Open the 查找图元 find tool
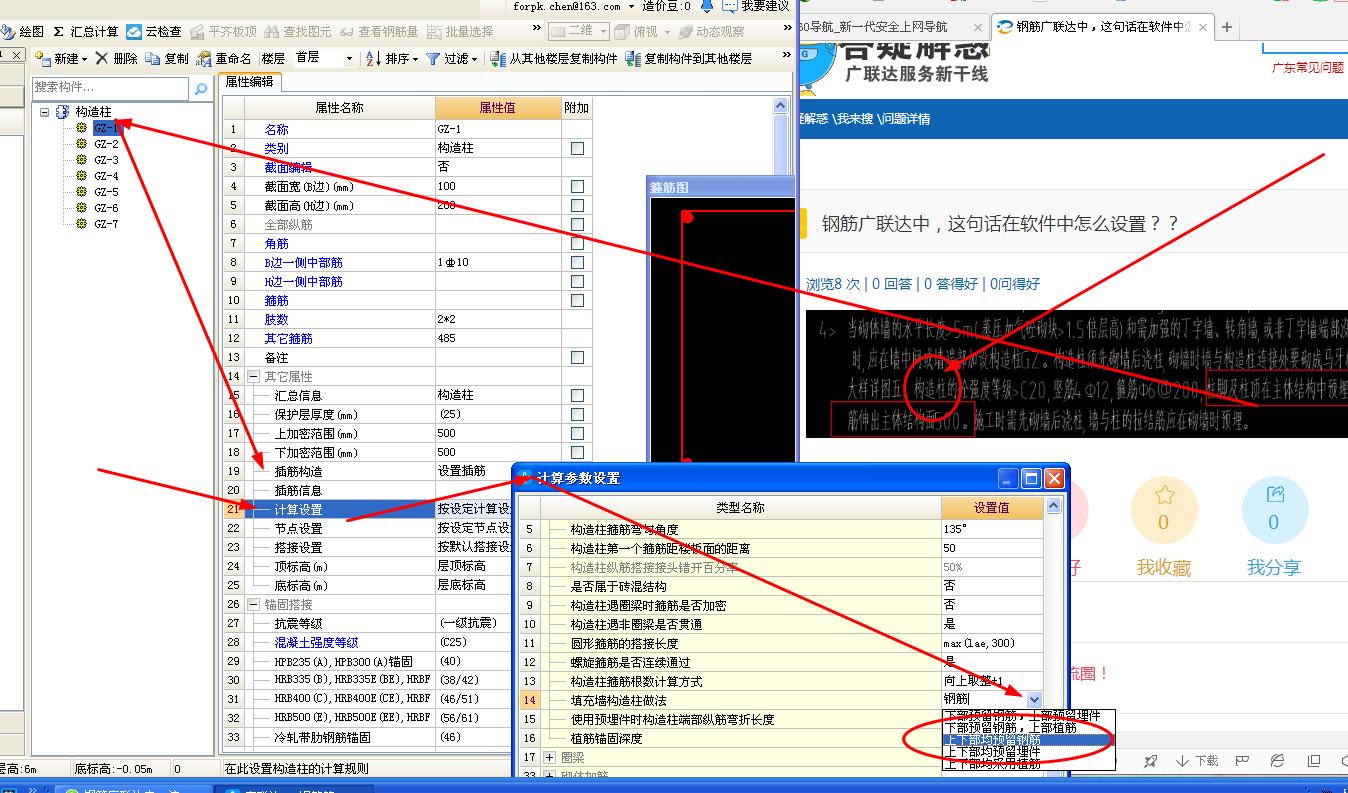This screenshot has height=793, width=1348. 298,32
